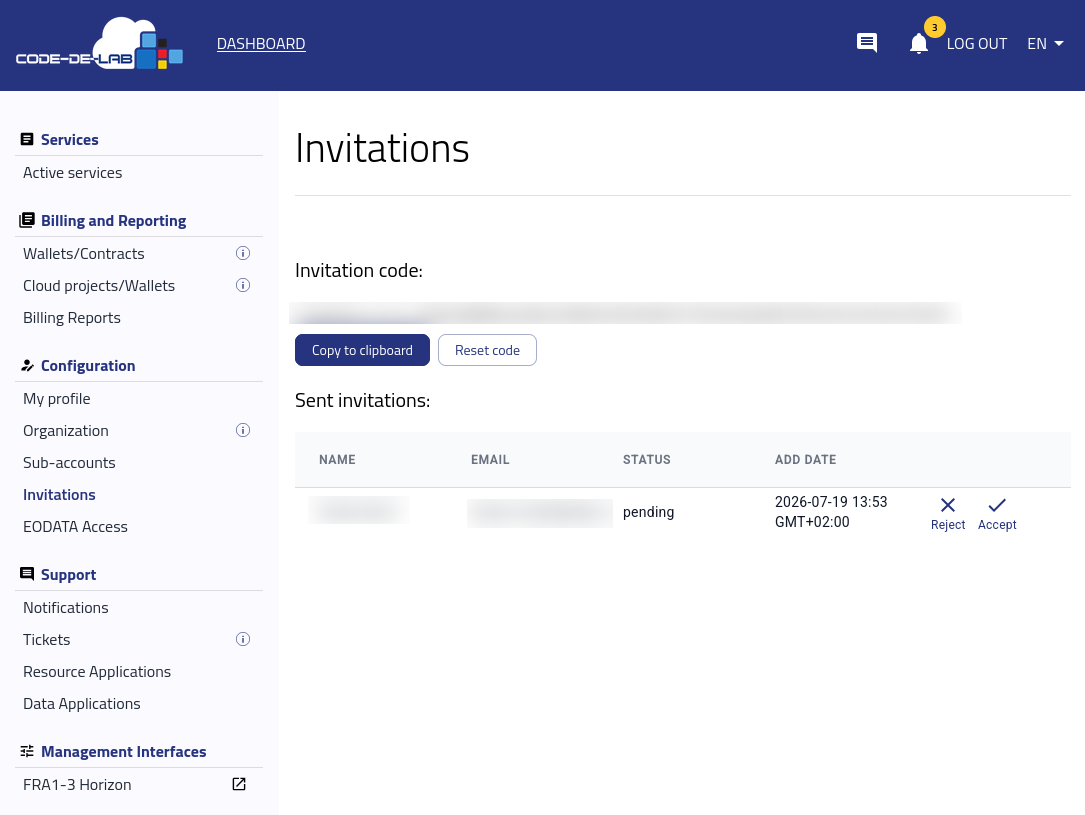This screenshot has width=1085, height=815.
Task: Show info icon beside Tickets
Action: (x=243, y=639)
